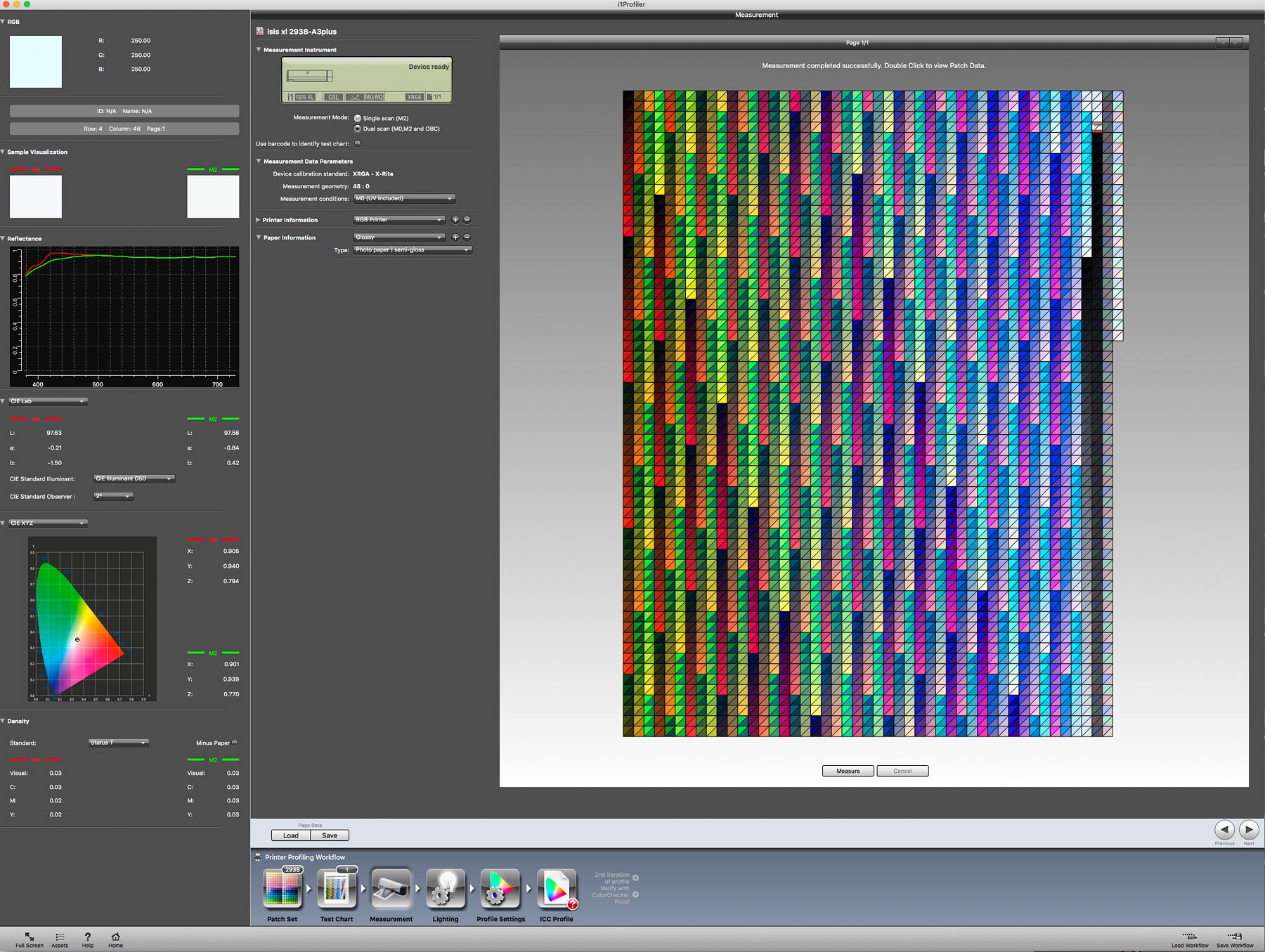Open paper Type dropdown
Image resolution: width=1265 pixels, height=952 pixels.
click(413, 250)
